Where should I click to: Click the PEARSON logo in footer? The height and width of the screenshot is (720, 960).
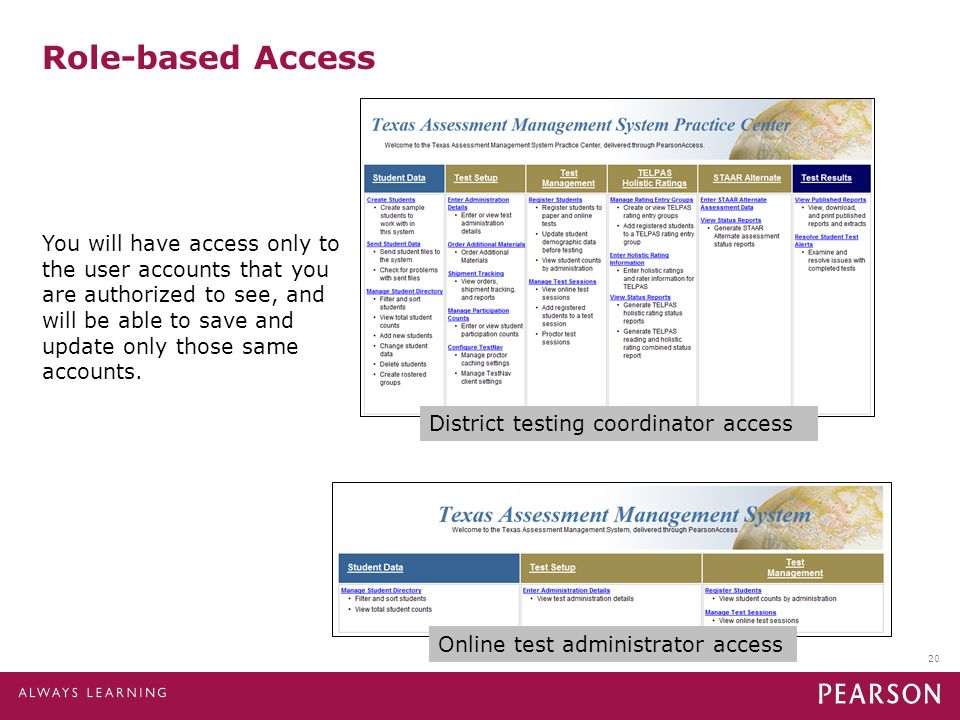point(879,694)
